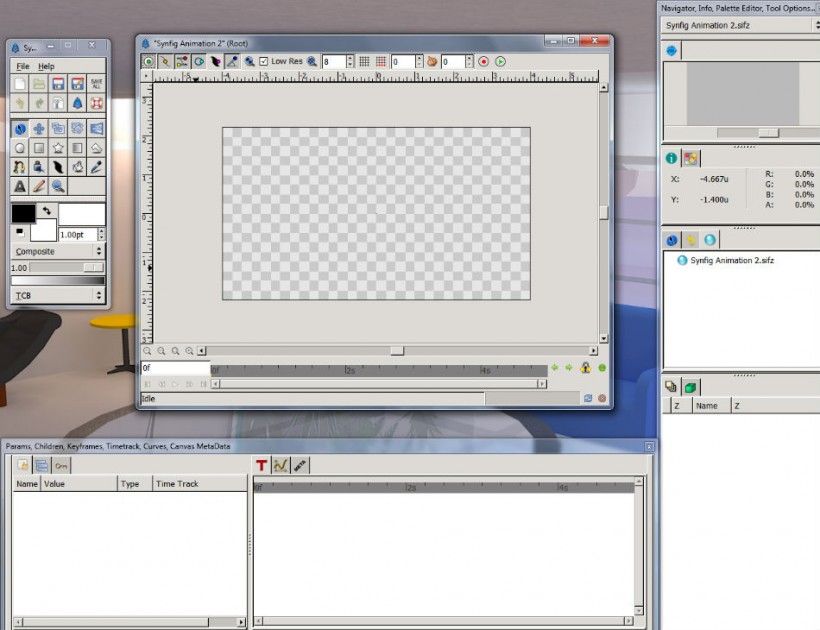Pick the Fill bucket tool
The height and width of the screenshot is (630, 820).
click(x=77, y=167)
